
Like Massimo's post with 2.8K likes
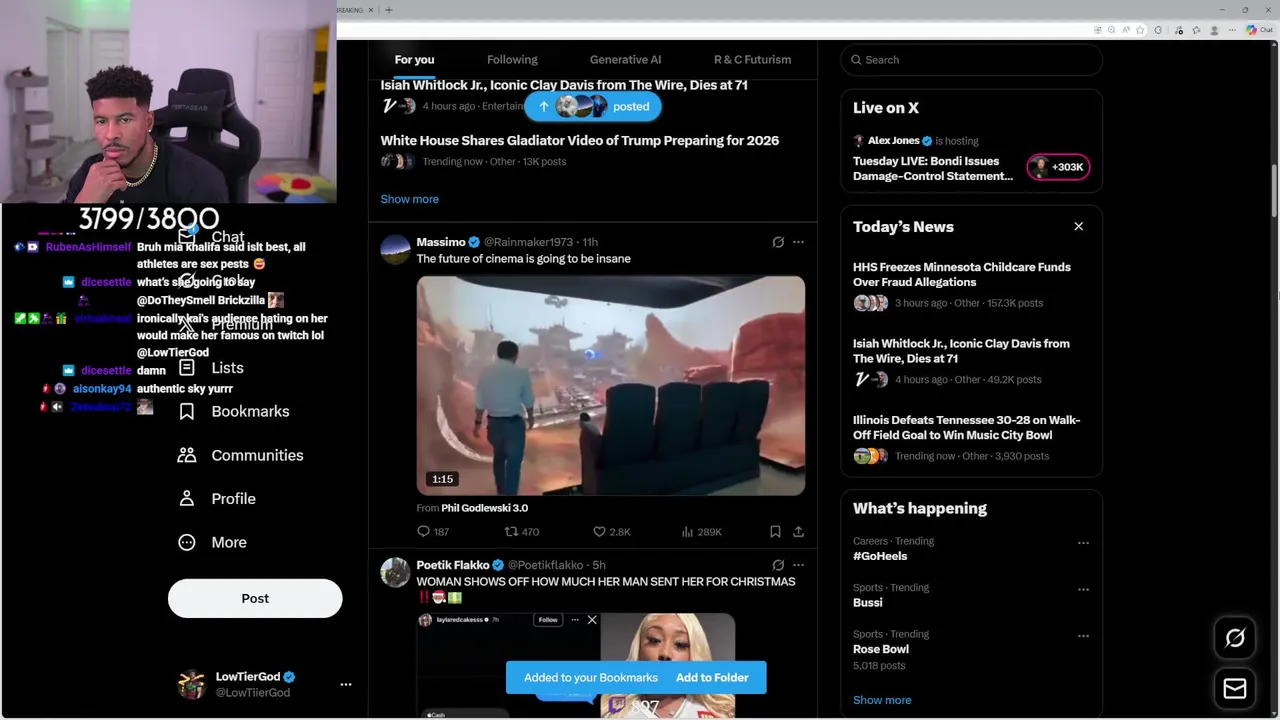611,532
